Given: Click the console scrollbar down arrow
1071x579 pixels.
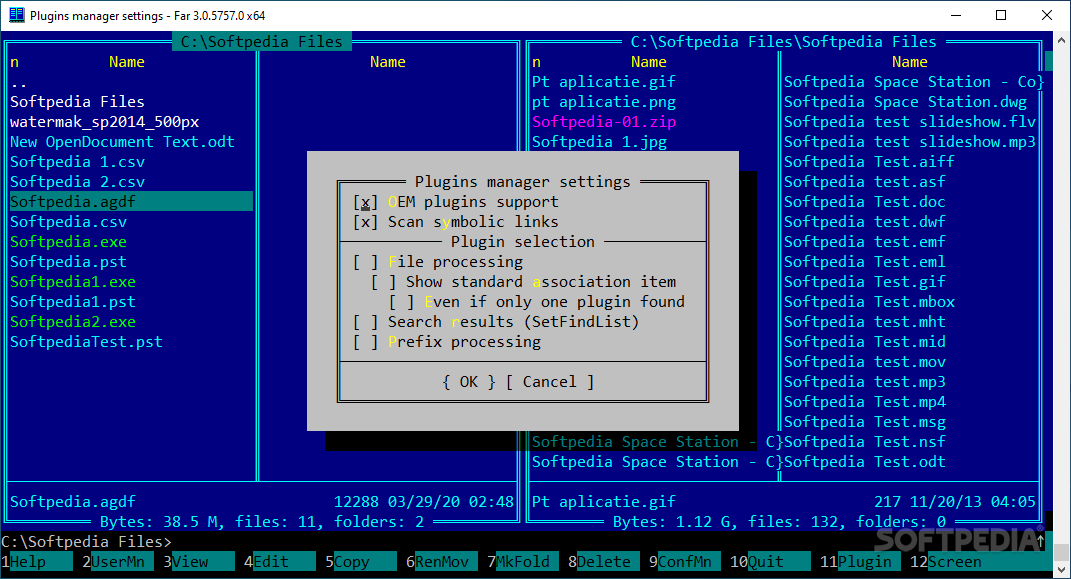Looking at the screenshot, I should tap(1061, 569).
